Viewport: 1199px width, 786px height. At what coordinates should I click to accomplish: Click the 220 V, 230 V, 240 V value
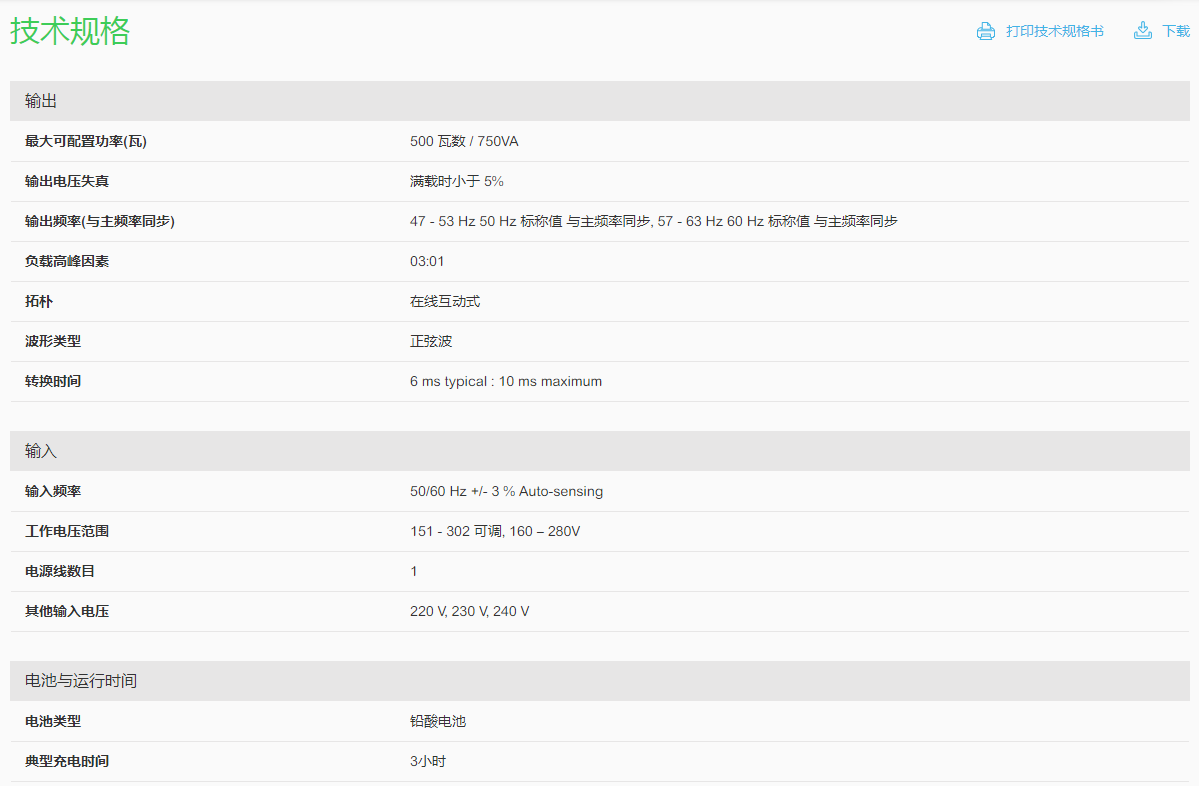(x=469, y=611)
